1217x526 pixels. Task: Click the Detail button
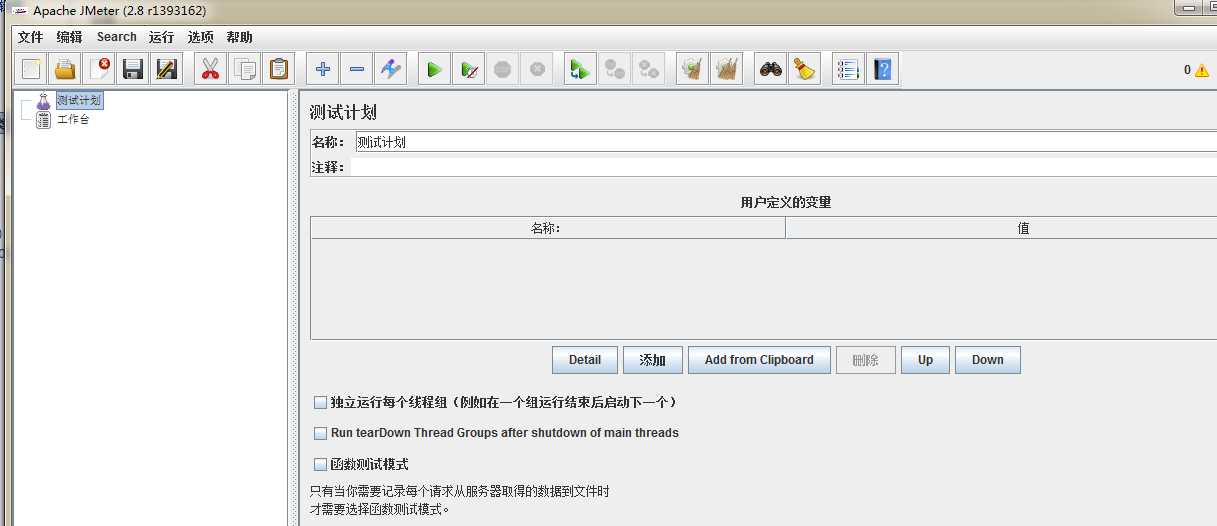(585, 360)
